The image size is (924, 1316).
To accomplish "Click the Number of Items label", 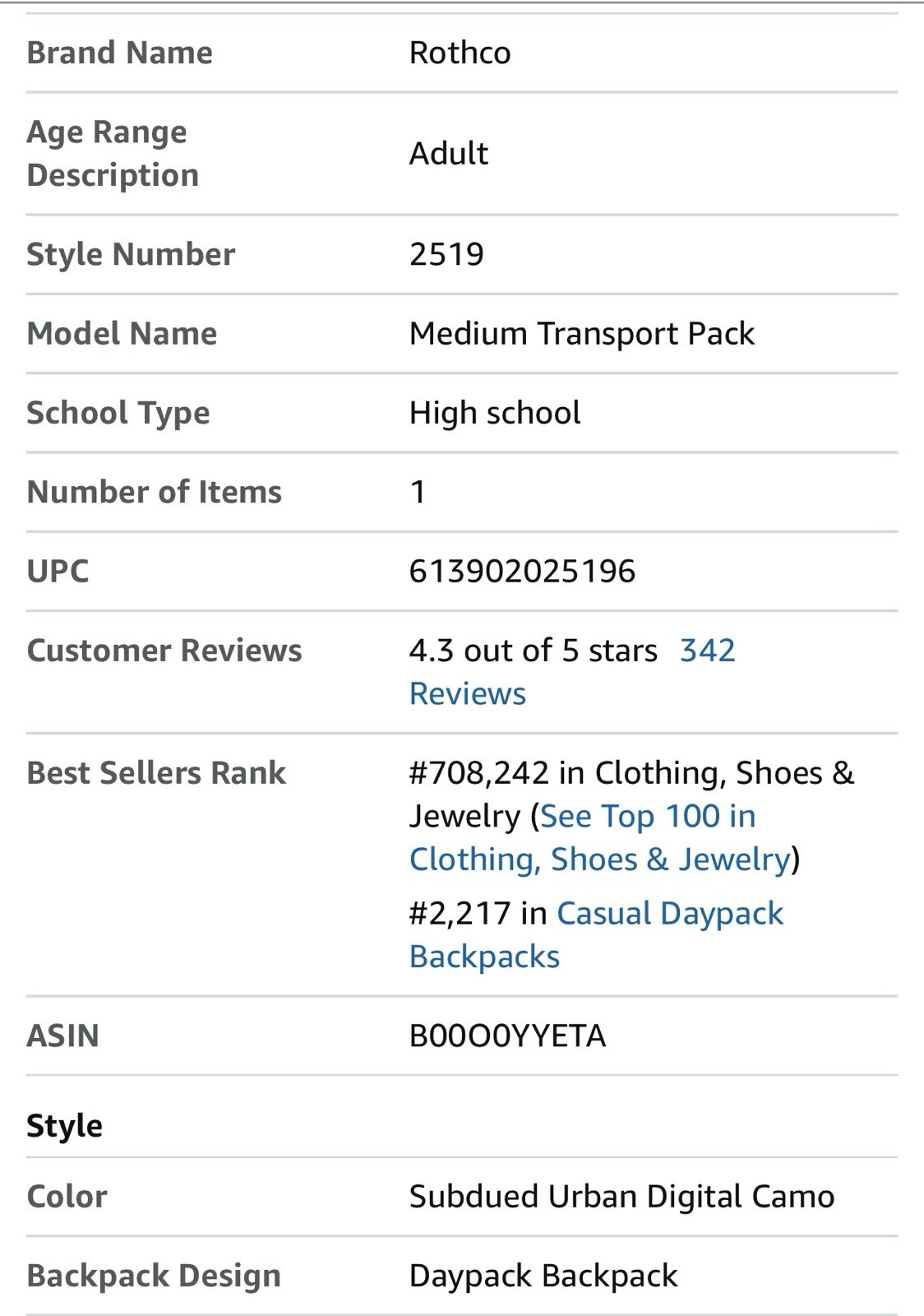I will (x=155, y=492).
